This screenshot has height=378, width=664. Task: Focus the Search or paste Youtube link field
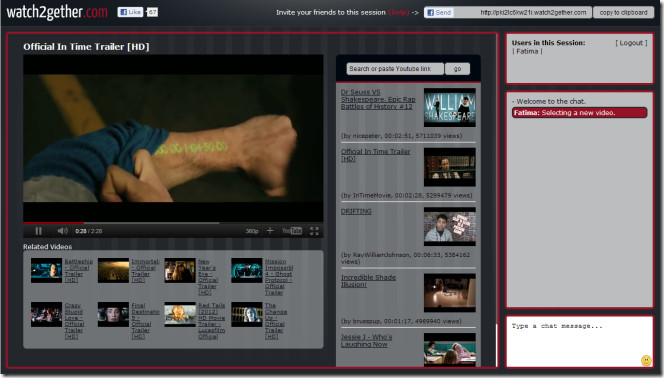click(x=395, y=69)
